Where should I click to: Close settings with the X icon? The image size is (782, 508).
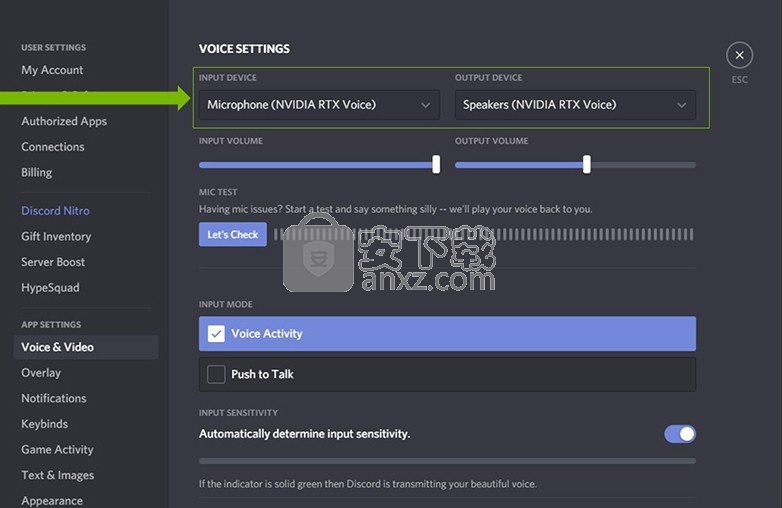pyautogui.click(x=739, y=55)
